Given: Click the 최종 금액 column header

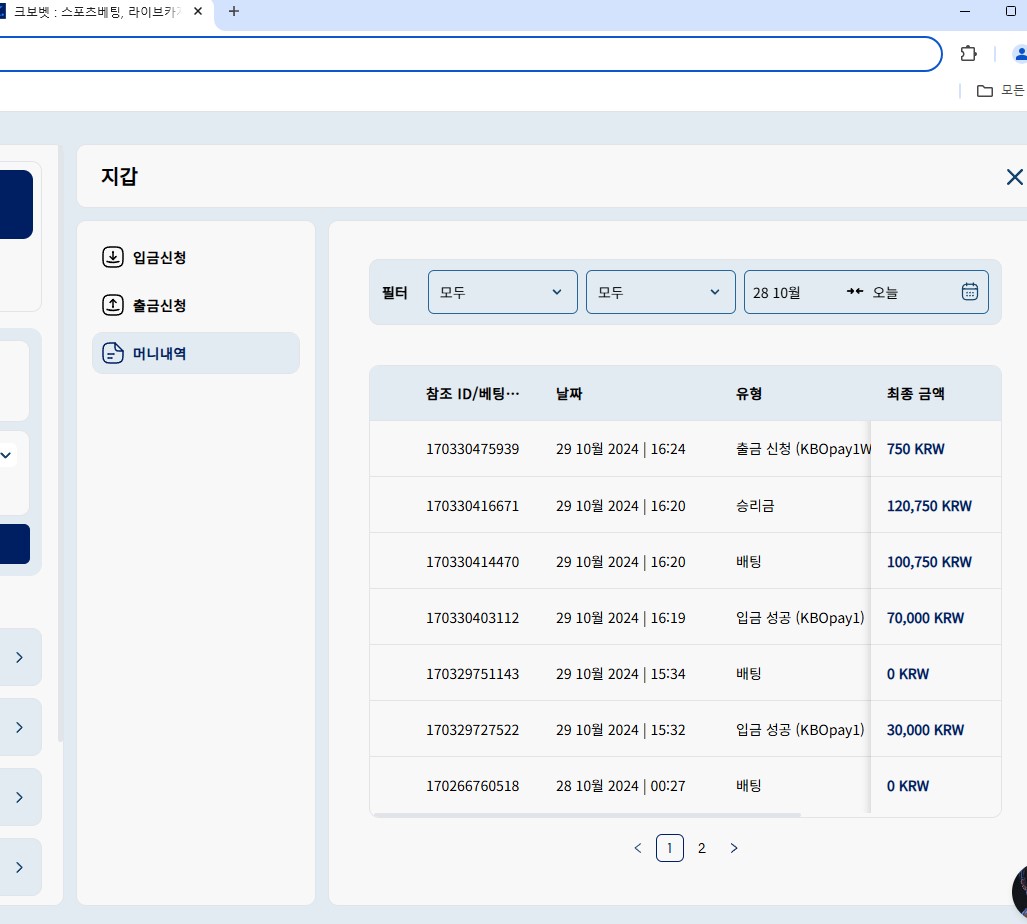Looking at the screenshot, I should (916, 394).
